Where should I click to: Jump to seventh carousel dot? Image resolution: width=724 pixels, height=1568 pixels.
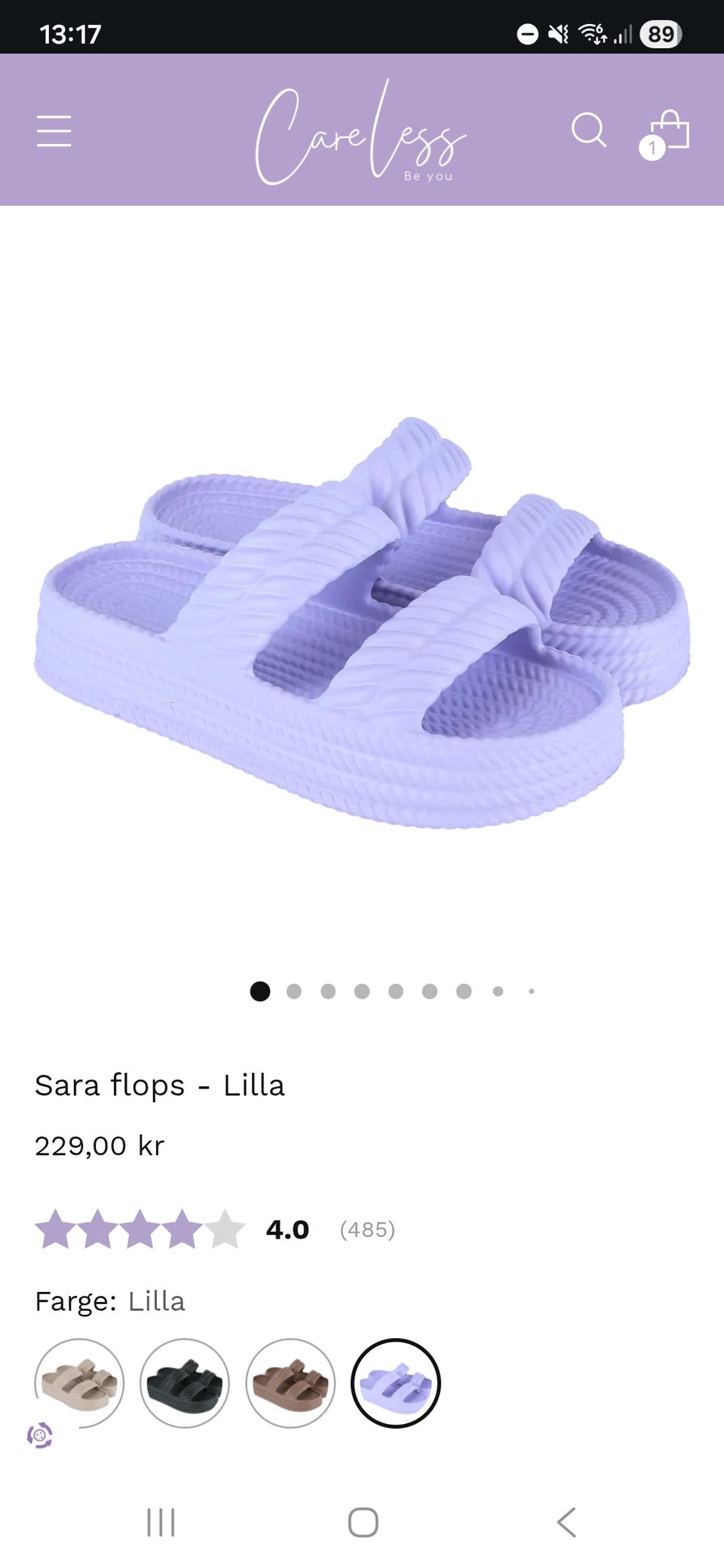[464, 991]
